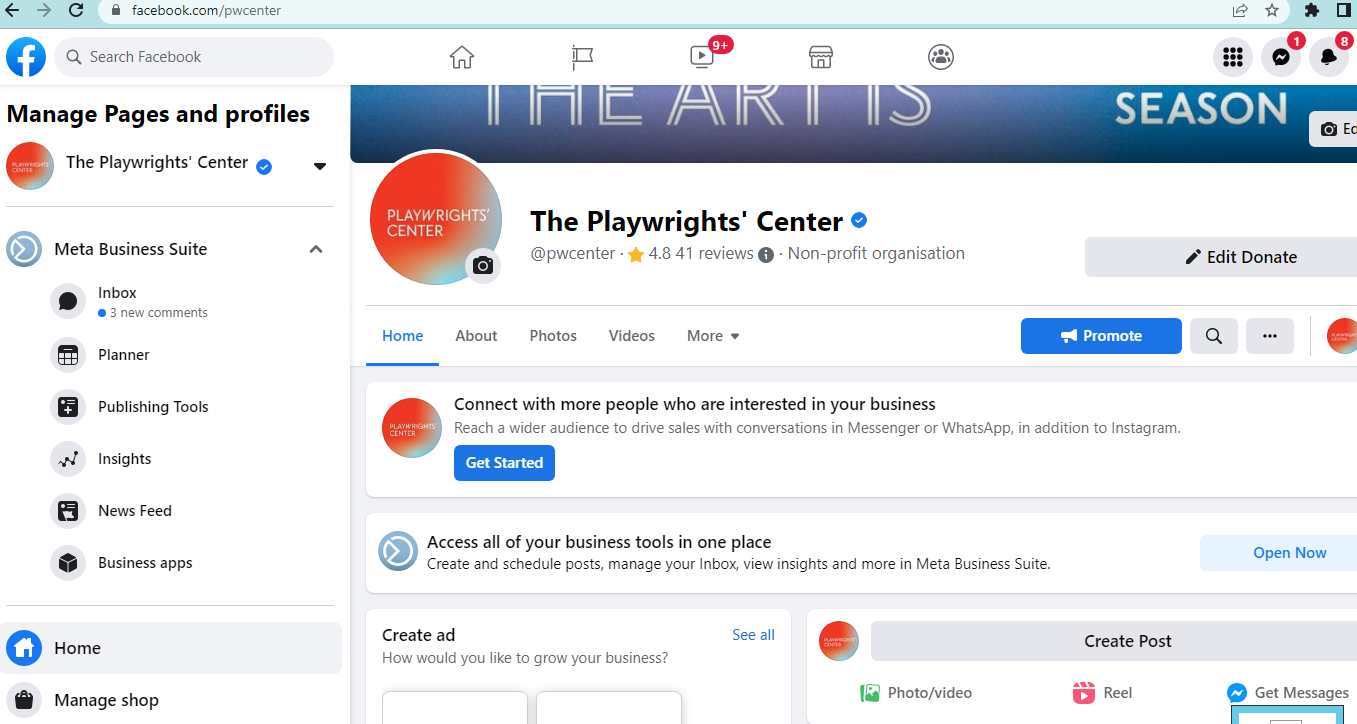
Task: Go to Facebook Home via house icon
Action: pyautogui.click(x=461, y=57)
